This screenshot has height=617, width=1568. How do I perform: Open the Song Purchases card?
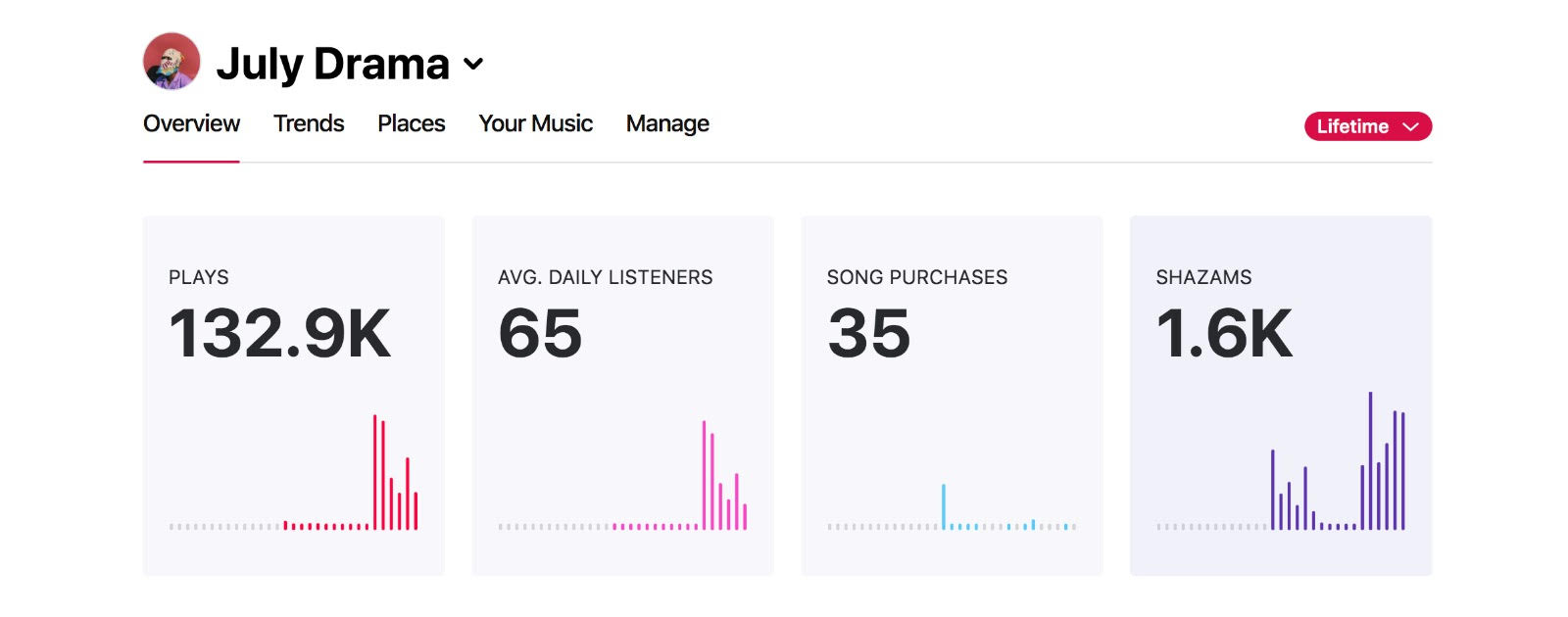(953, 396)
